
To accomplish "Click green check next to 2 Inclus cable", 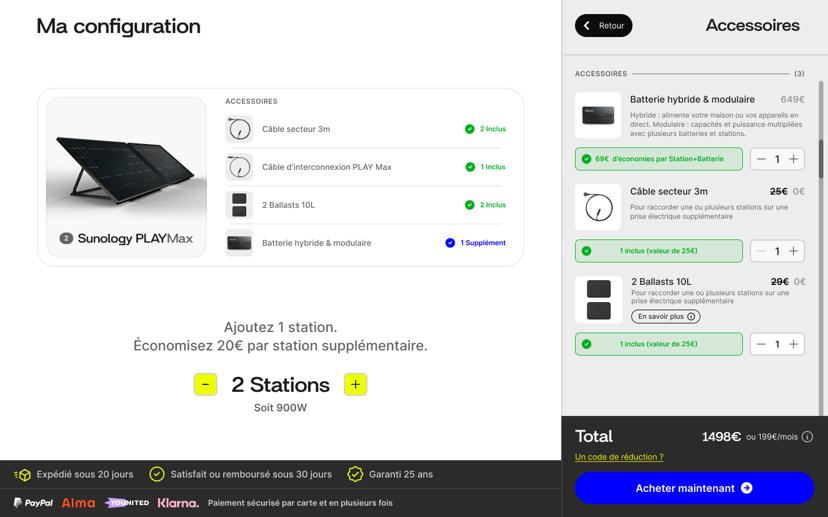I will tap(469, 129).
